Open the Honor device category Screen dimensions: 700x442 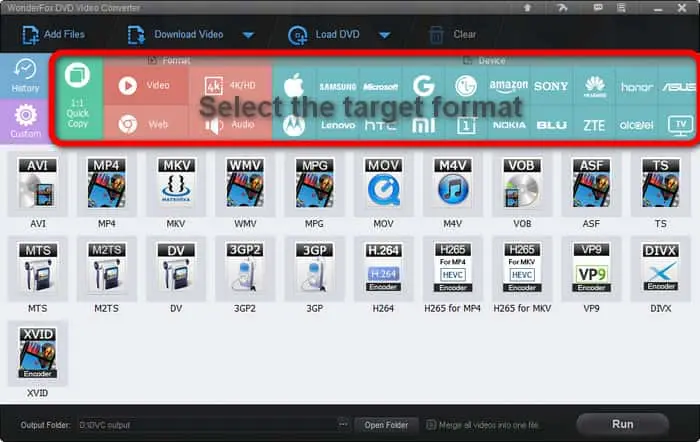point(637,87)
